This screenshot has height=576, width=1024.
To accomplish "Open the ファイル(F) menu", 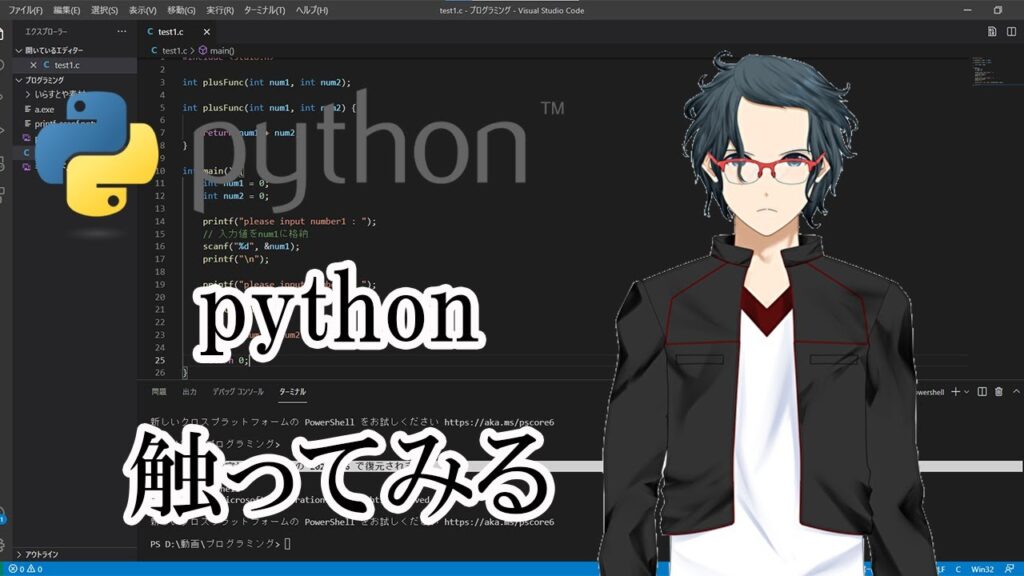I will coord(25,10).
